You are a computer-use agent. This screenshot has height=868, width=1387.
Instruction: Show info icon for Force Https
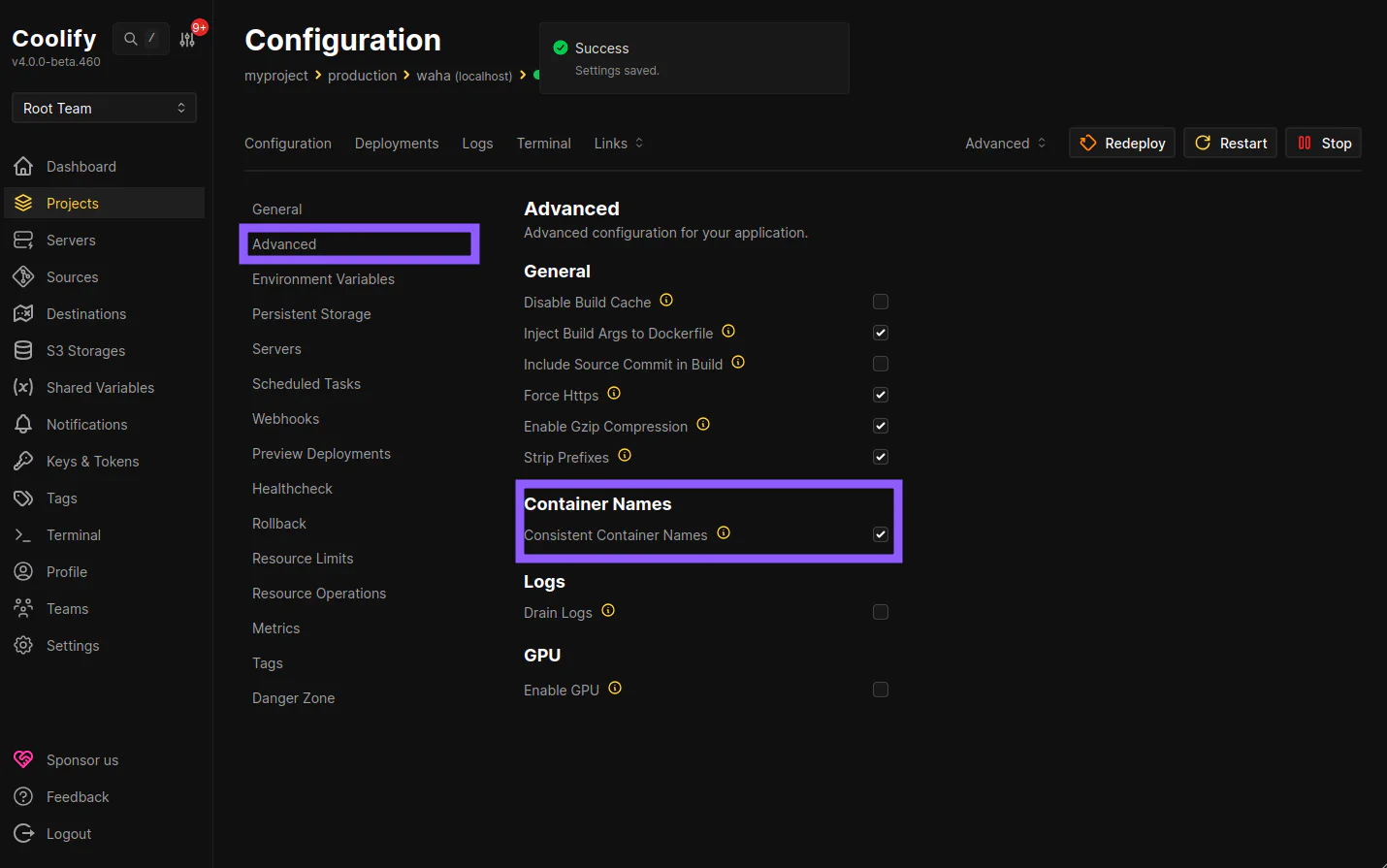tap(614, 394)
